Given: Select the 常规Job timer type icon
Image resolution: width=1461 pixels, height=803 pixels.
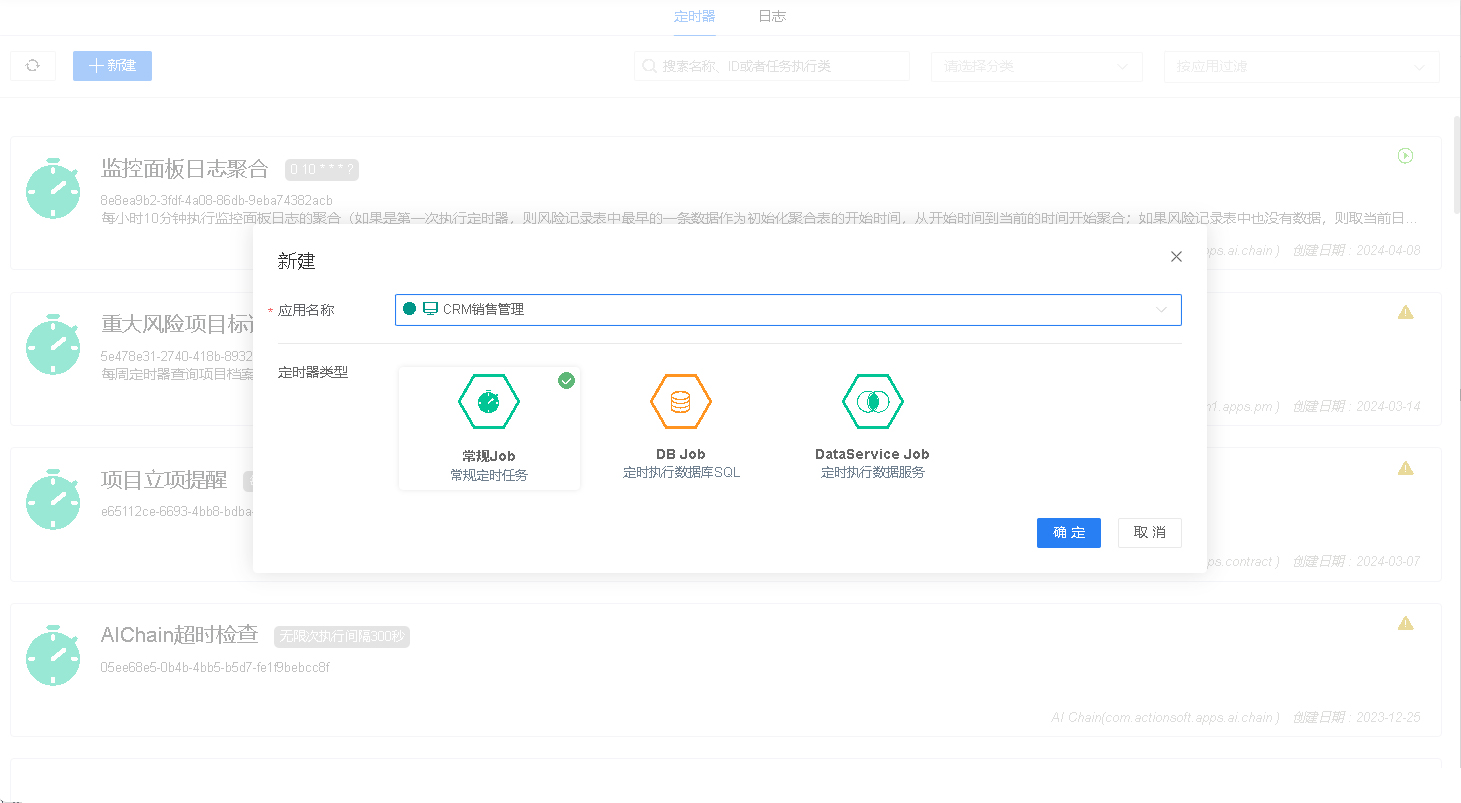Looking at the screenshot, I should click(x=489, y=402).
